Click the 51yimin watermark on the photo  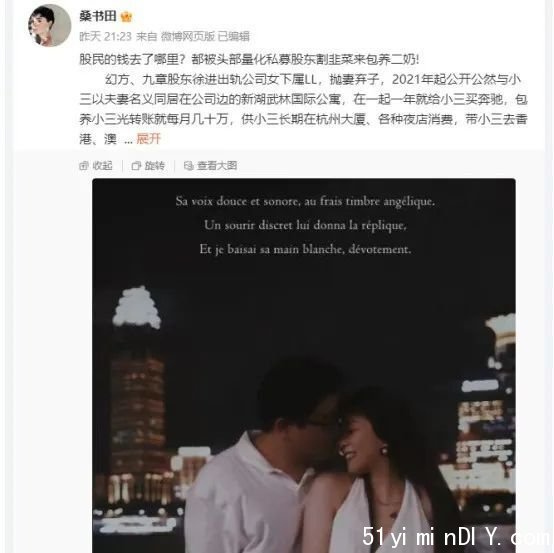tap(457, 537)
